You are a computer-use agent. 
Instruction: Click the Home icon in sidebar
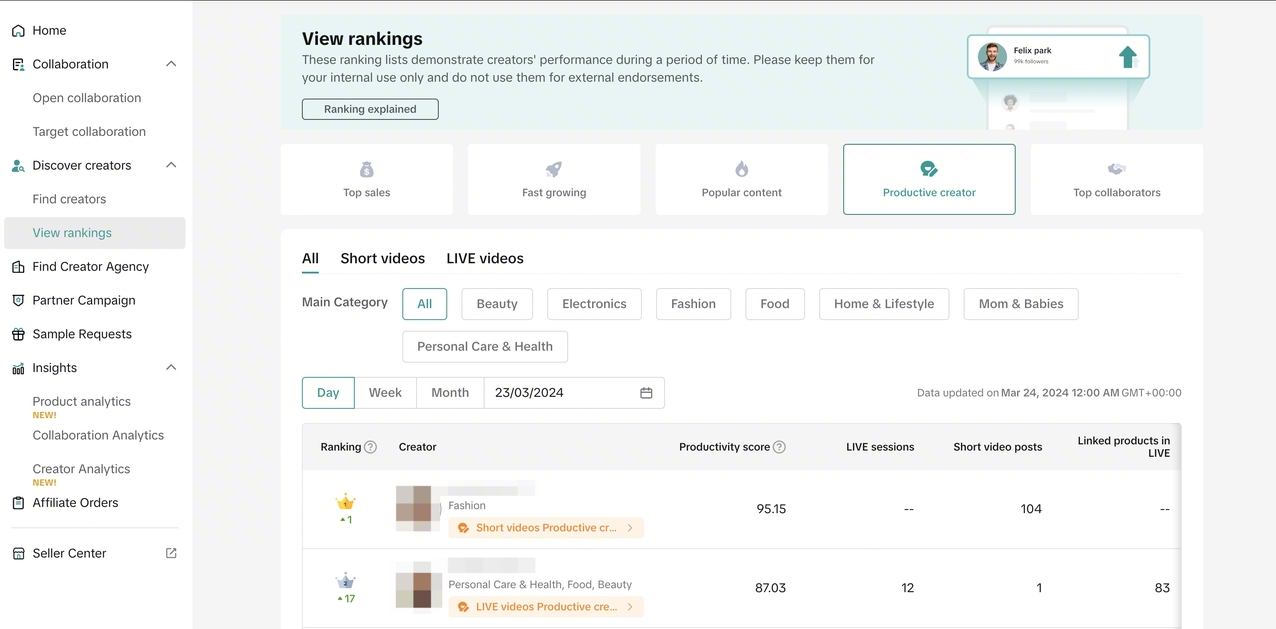[x=18, y=31]
